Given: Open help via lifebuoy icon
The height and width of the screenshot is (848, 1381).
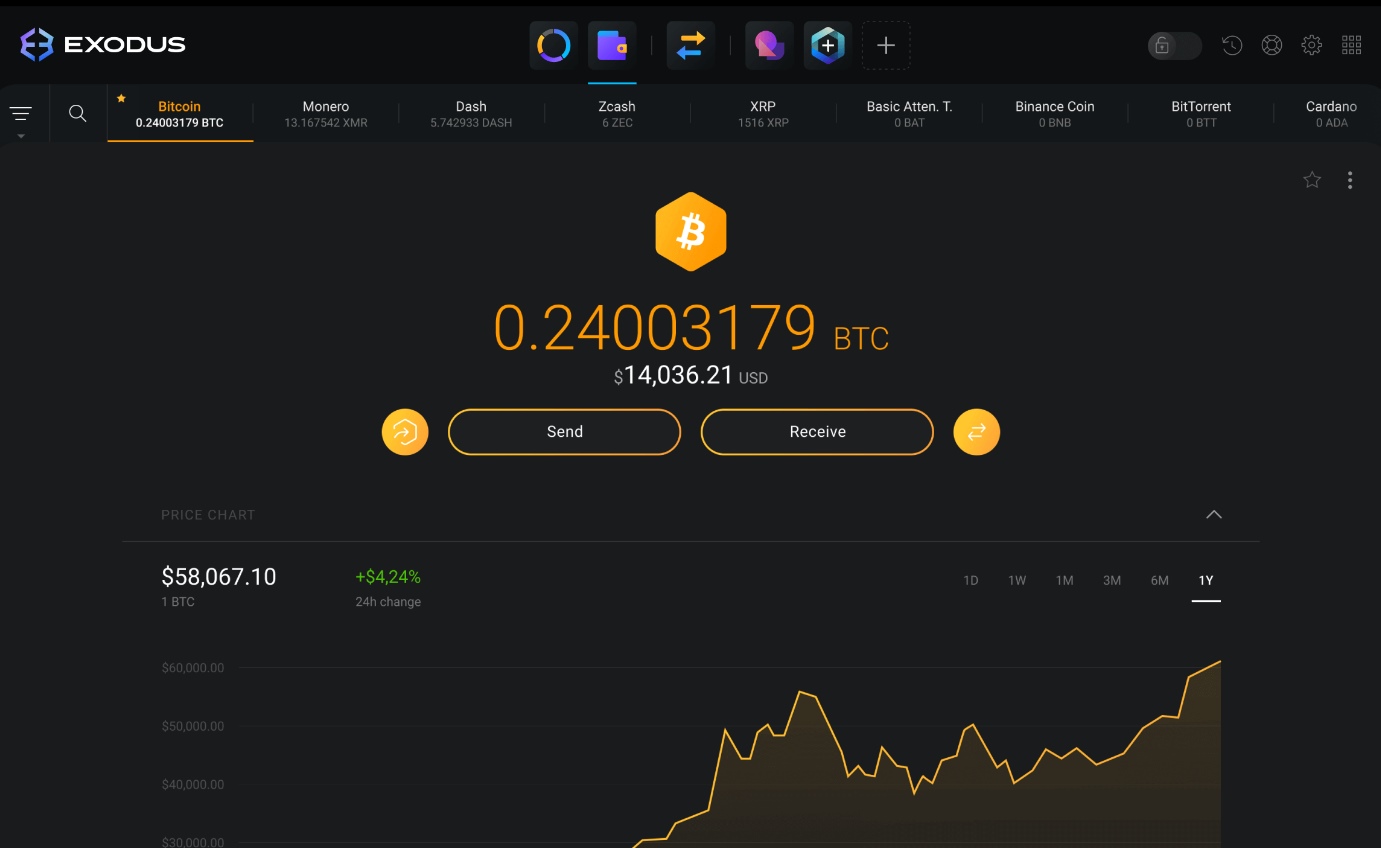Looking at the screenshot, I should coord(1271,45).
